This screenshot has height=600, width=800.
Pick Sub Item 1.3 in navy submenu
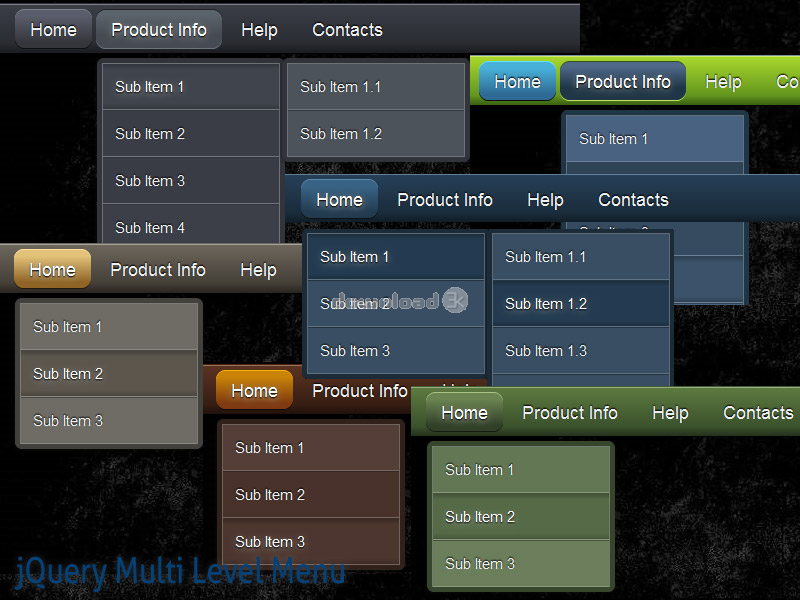pos(581,351)
